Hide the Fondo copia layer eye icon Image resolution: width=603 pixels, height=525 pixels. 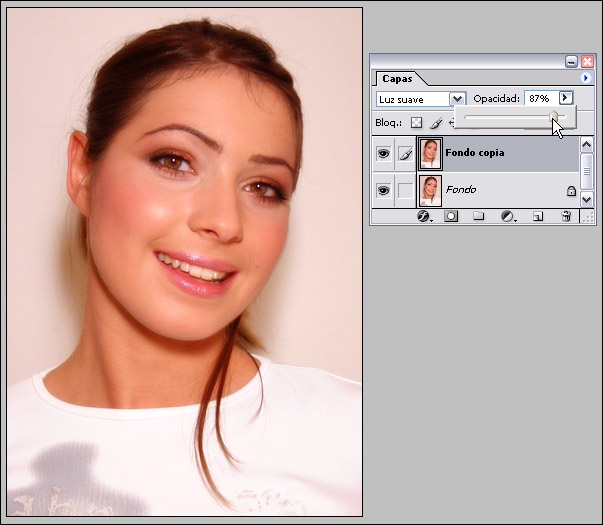[383, 154]
